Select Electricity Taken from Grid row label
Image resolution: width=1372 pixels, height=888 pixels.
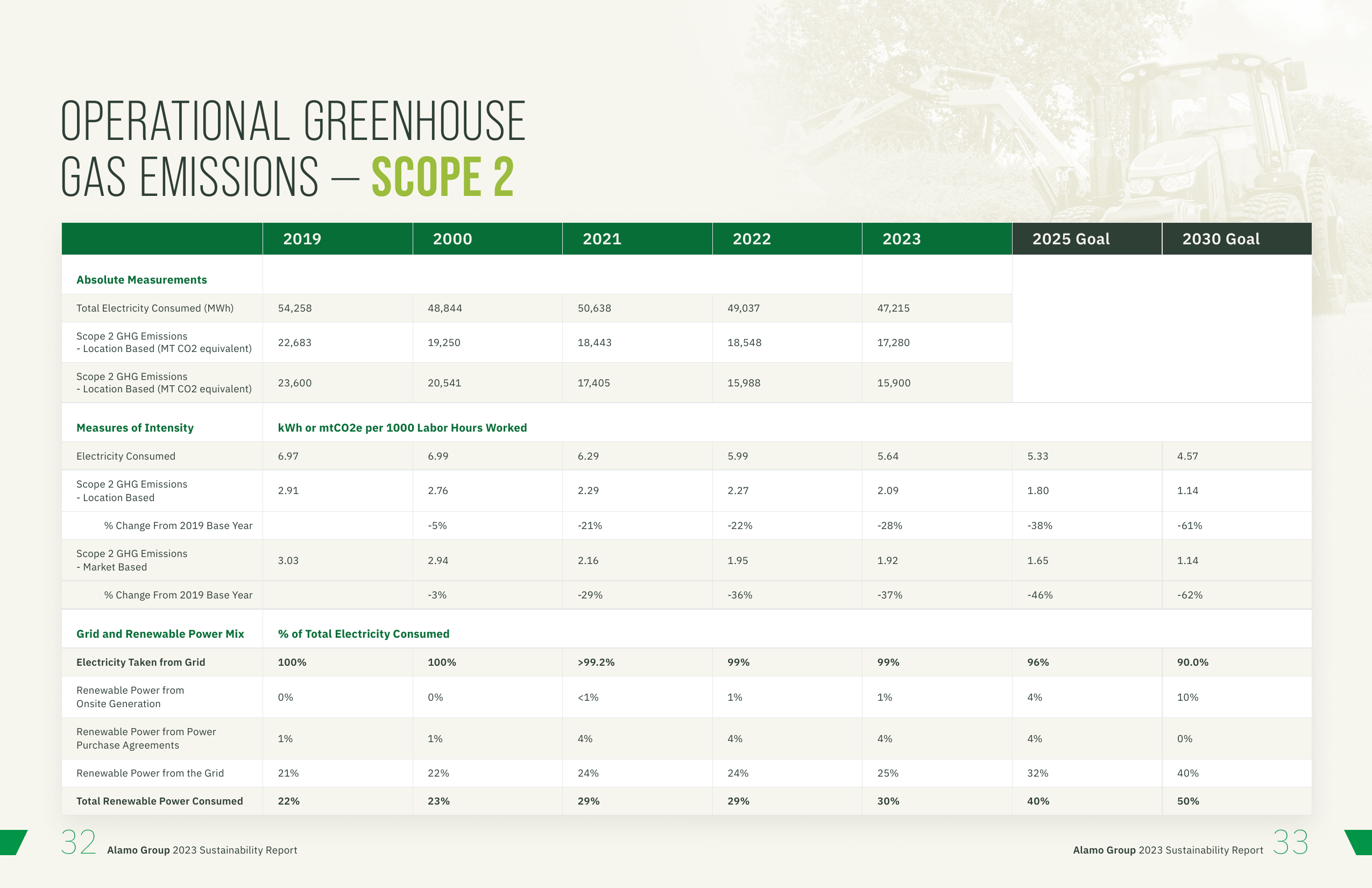click(140, 662)
